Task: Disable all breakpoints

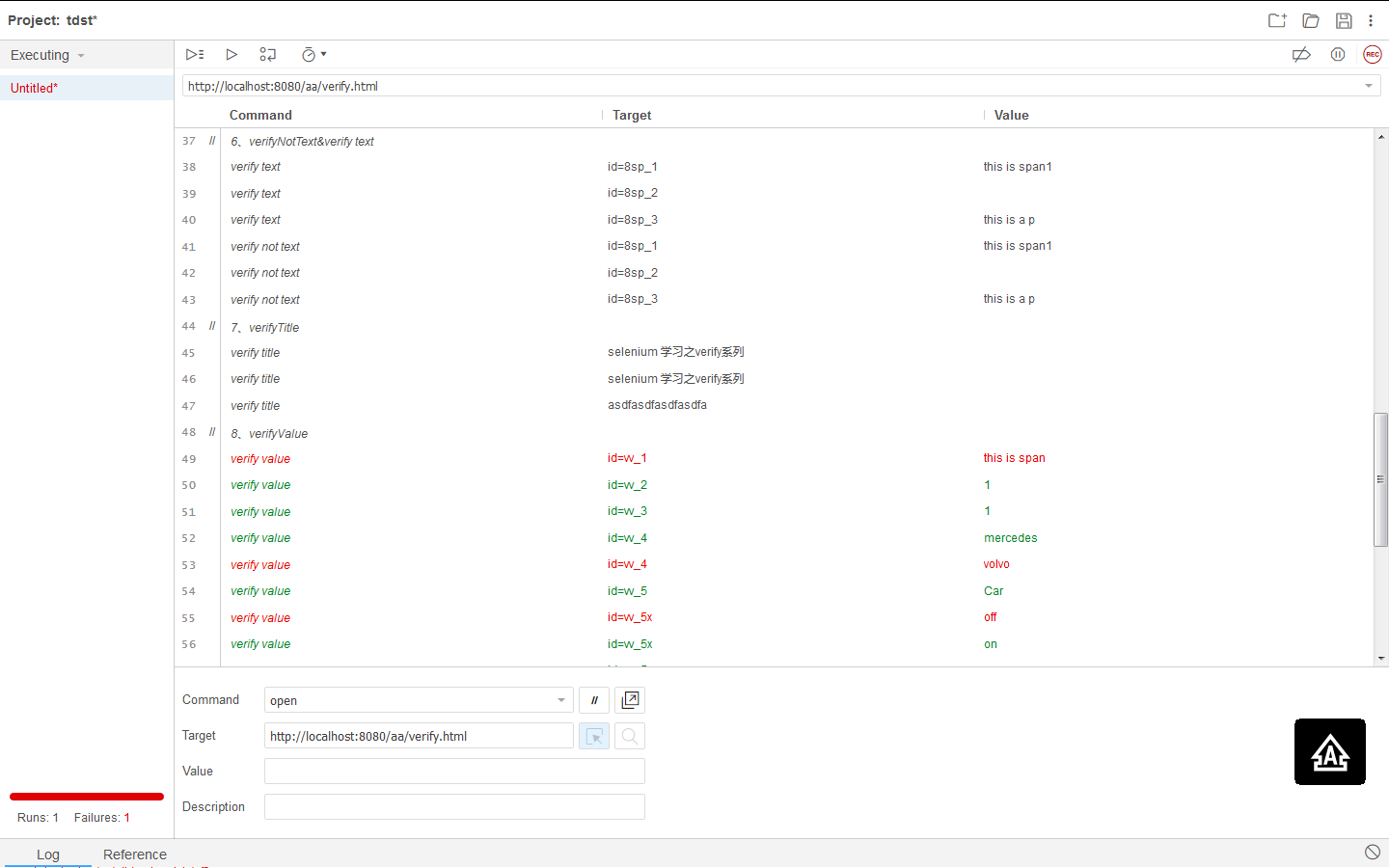Action: click(x=1301, y=54)
